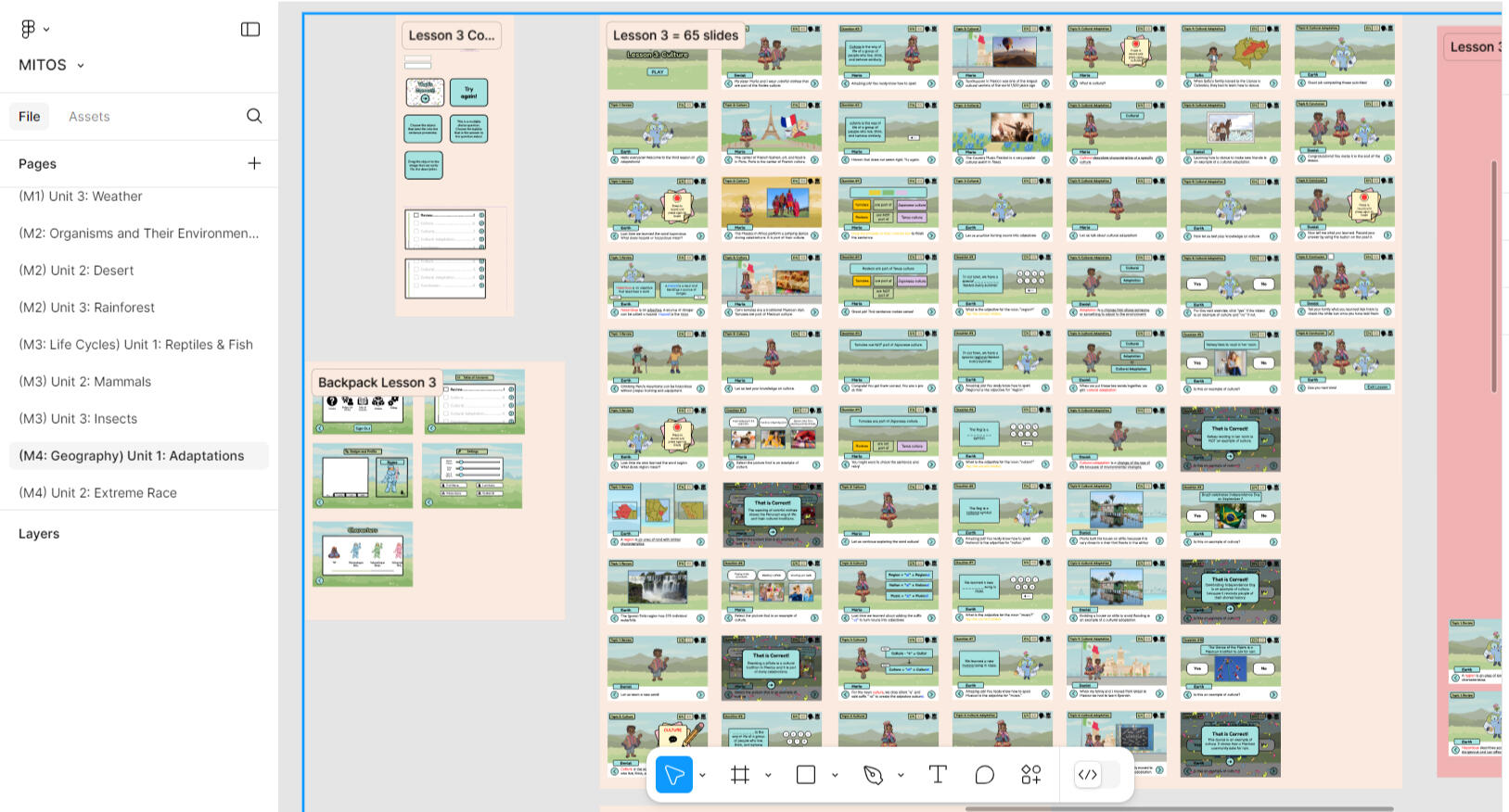Select the Comment tool

point(984,775)
